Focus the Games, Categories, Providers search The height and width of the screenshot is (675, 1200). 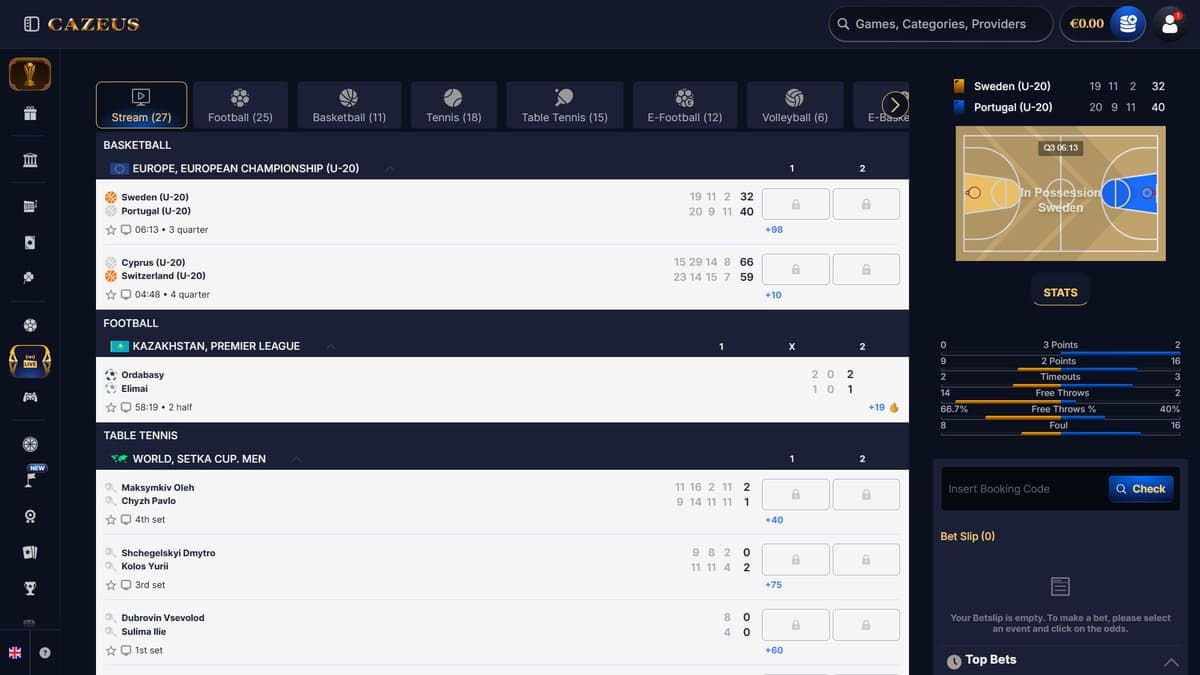[940, 24]
